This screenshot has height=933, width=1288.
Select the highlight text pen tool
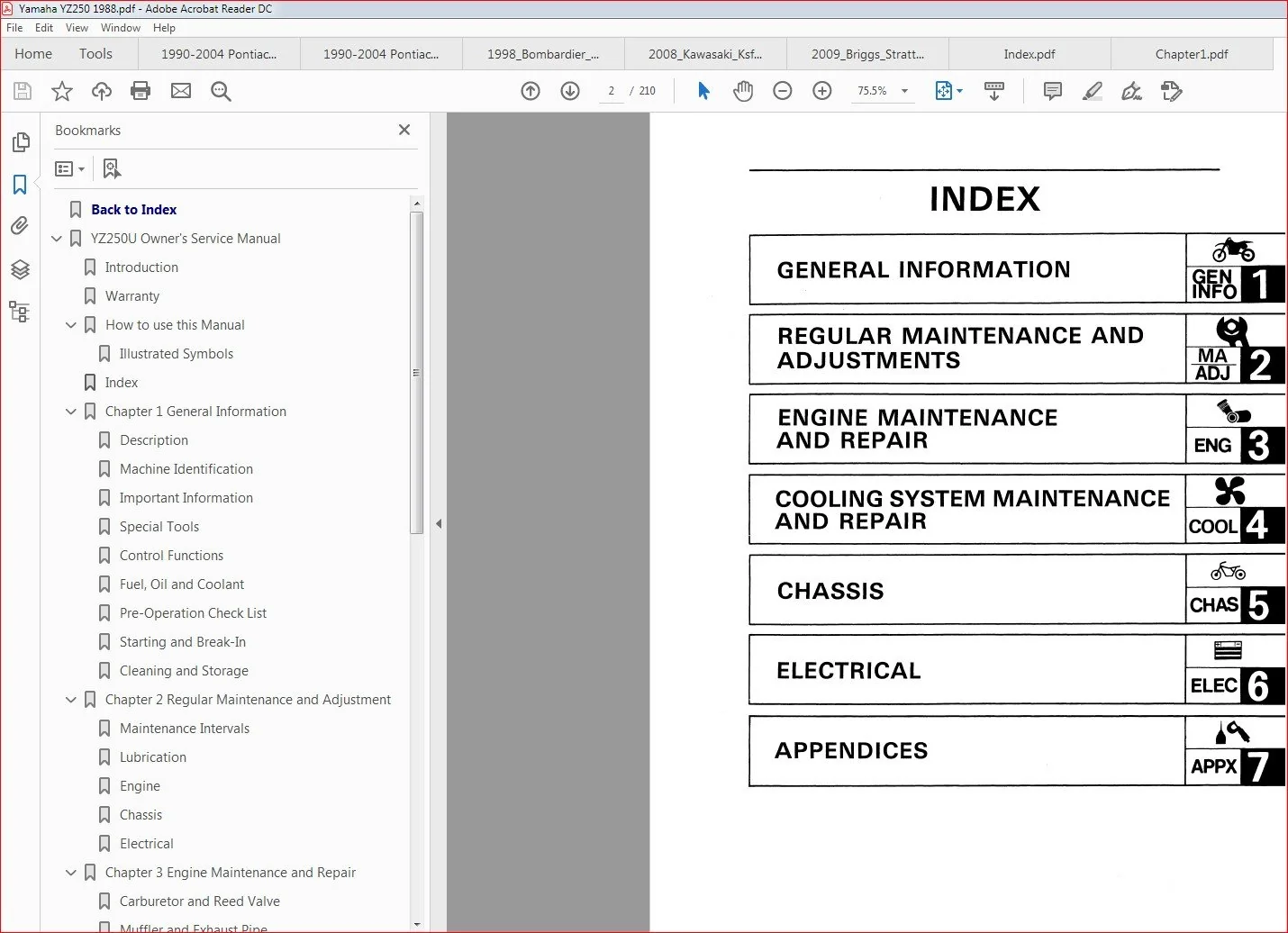point(1093,91)
